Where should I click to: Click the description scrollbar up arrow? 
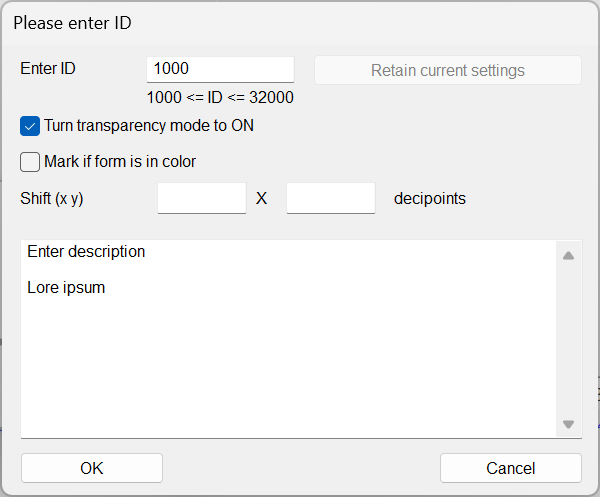tap(568, 255)
